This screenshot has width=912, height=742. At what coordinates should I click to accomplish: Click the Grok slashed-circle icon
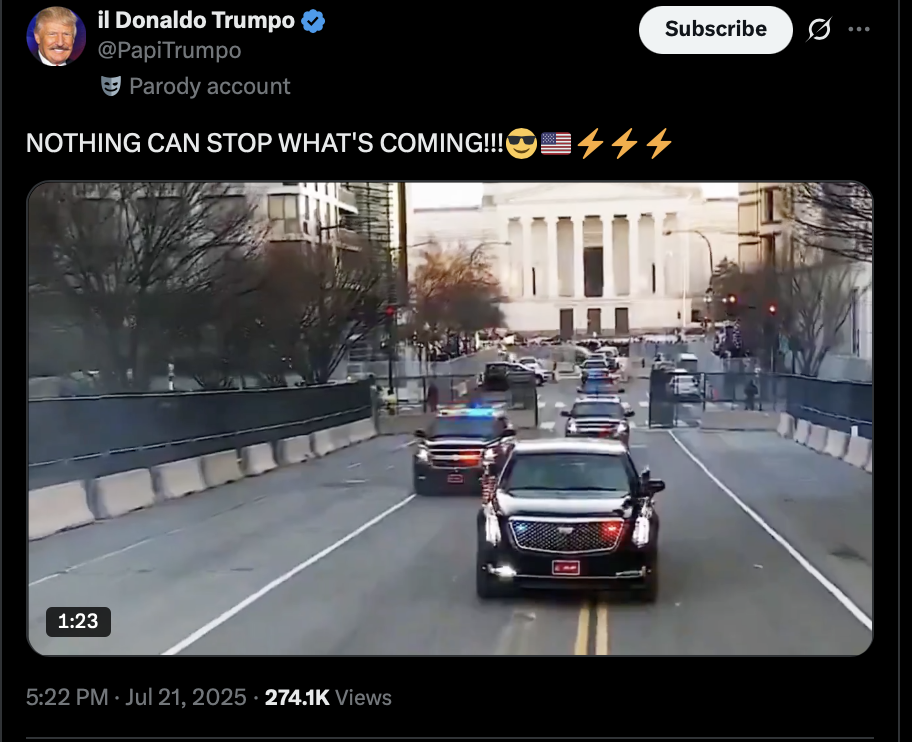819,29
